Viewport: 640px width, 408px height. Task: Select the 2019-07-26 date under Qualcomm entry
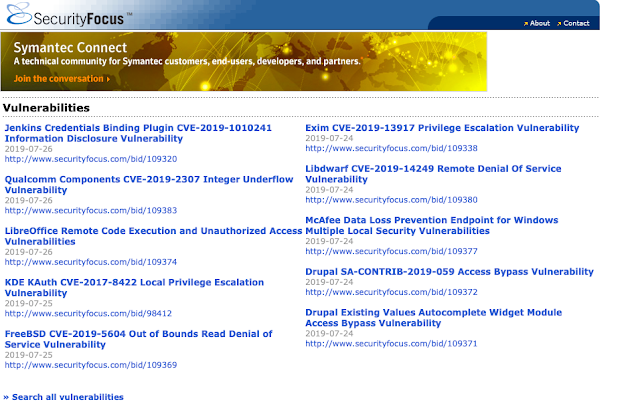(29, 200)
